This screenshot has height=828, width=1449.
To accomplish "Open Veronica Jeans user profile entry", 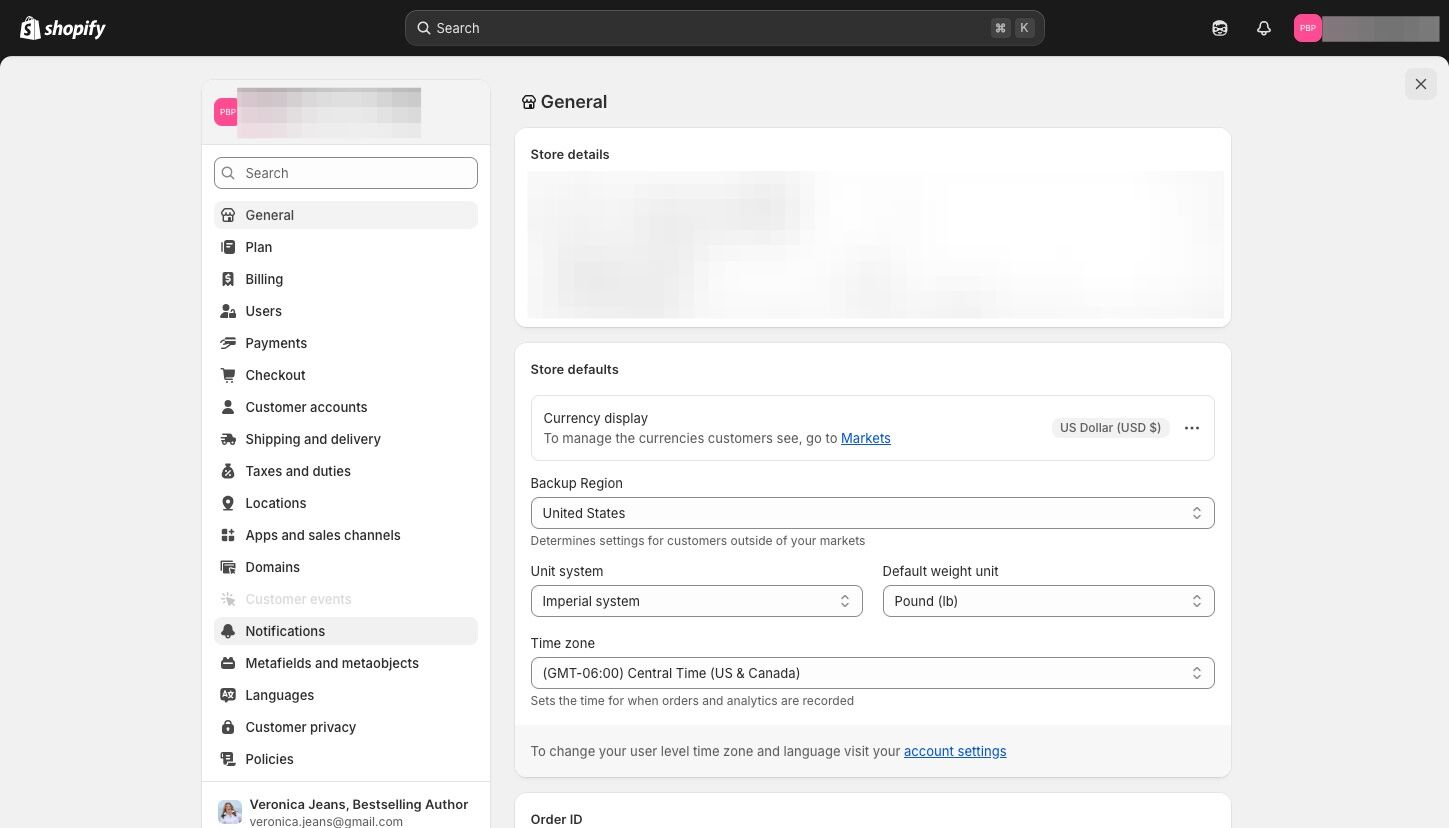I will pyautogui.click(x=346, y=812).
